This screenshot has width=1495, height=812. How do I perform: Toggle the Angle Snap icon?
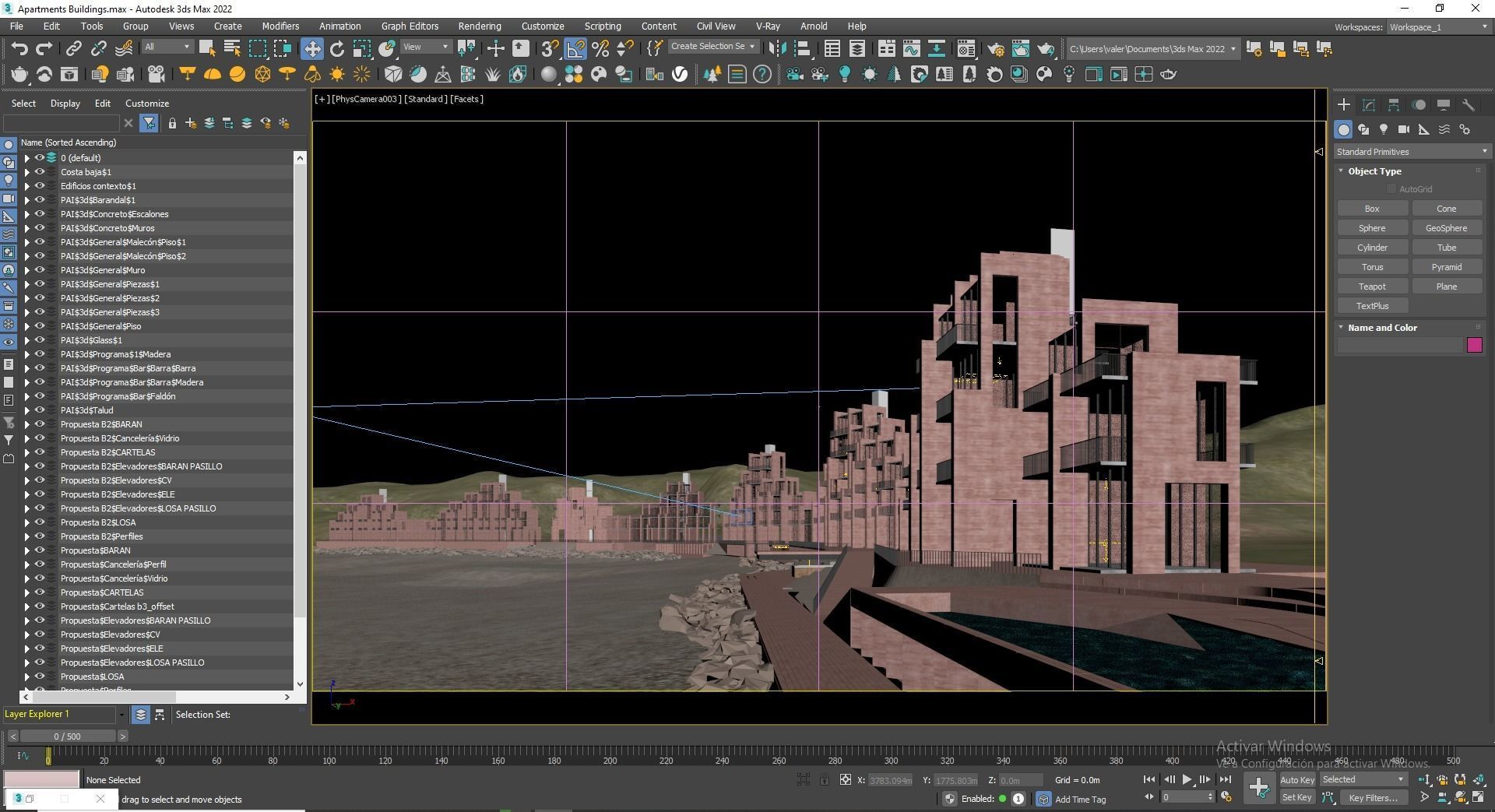tap(575, 48)
